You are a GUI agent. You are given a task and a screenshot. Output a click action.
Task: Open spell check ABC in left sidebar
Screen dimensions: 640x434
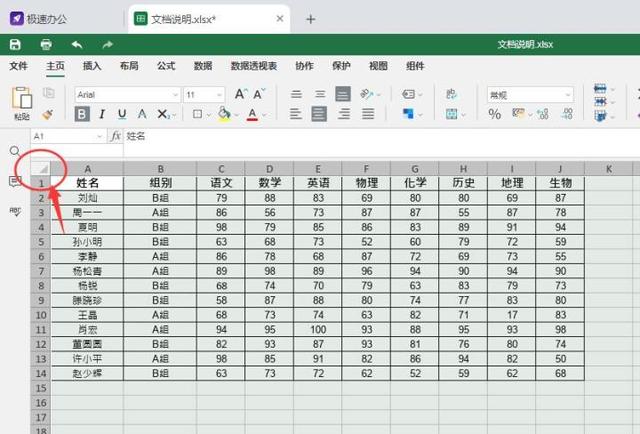15,211
